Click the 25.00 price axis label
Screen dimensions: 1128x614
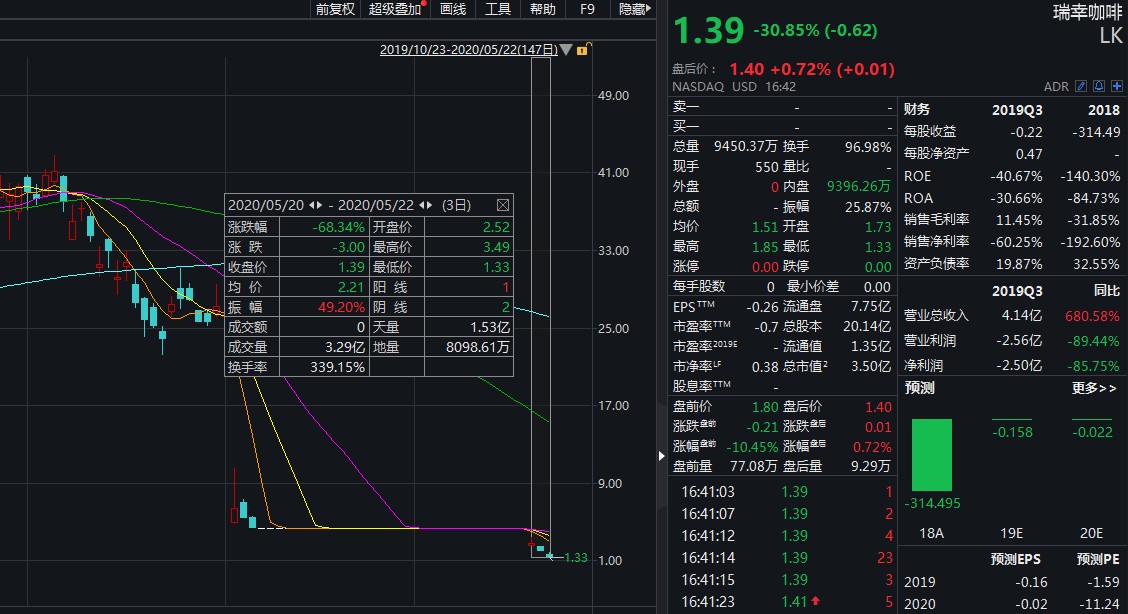614,329
